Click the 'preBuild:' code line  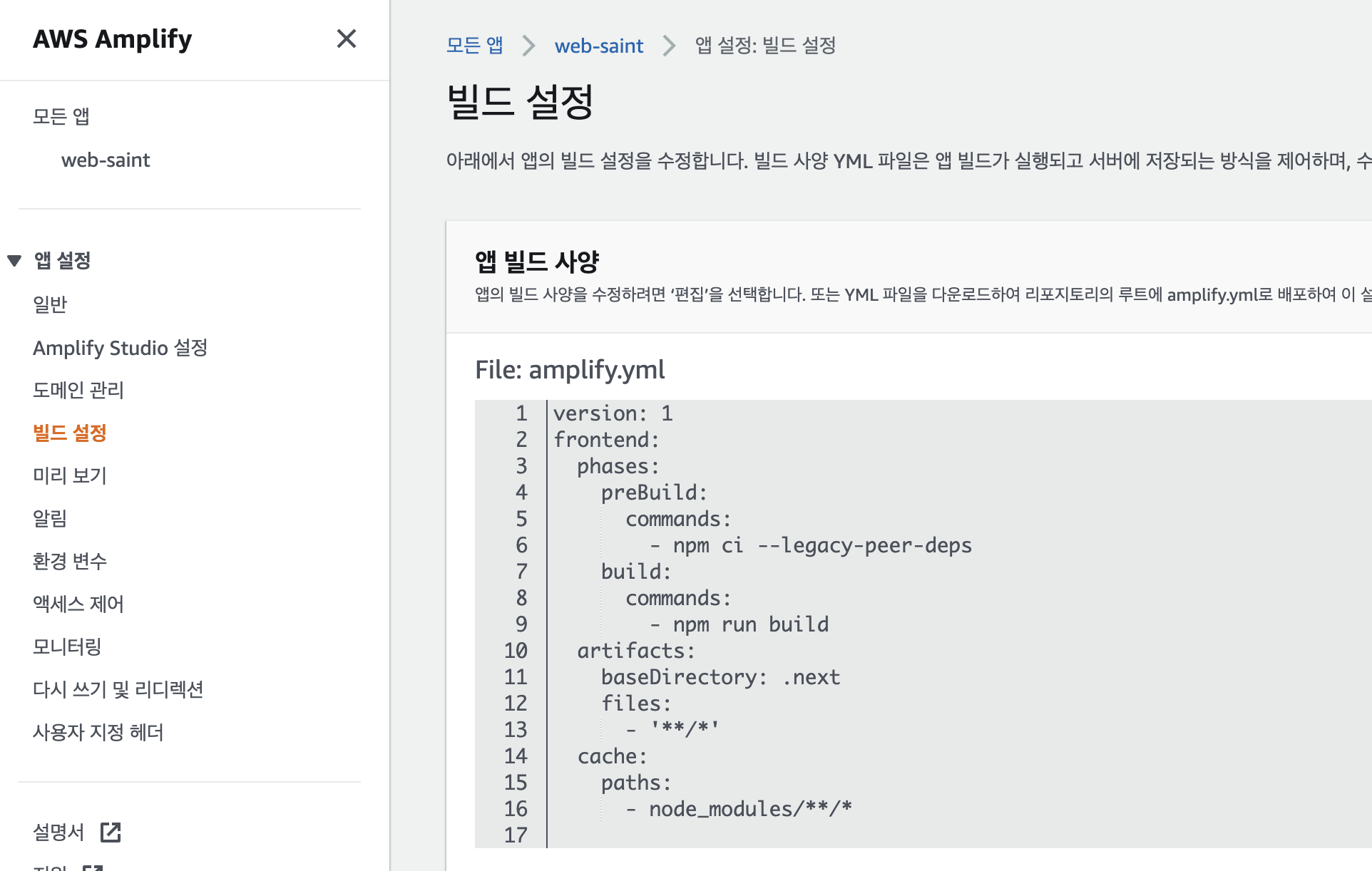654,493
